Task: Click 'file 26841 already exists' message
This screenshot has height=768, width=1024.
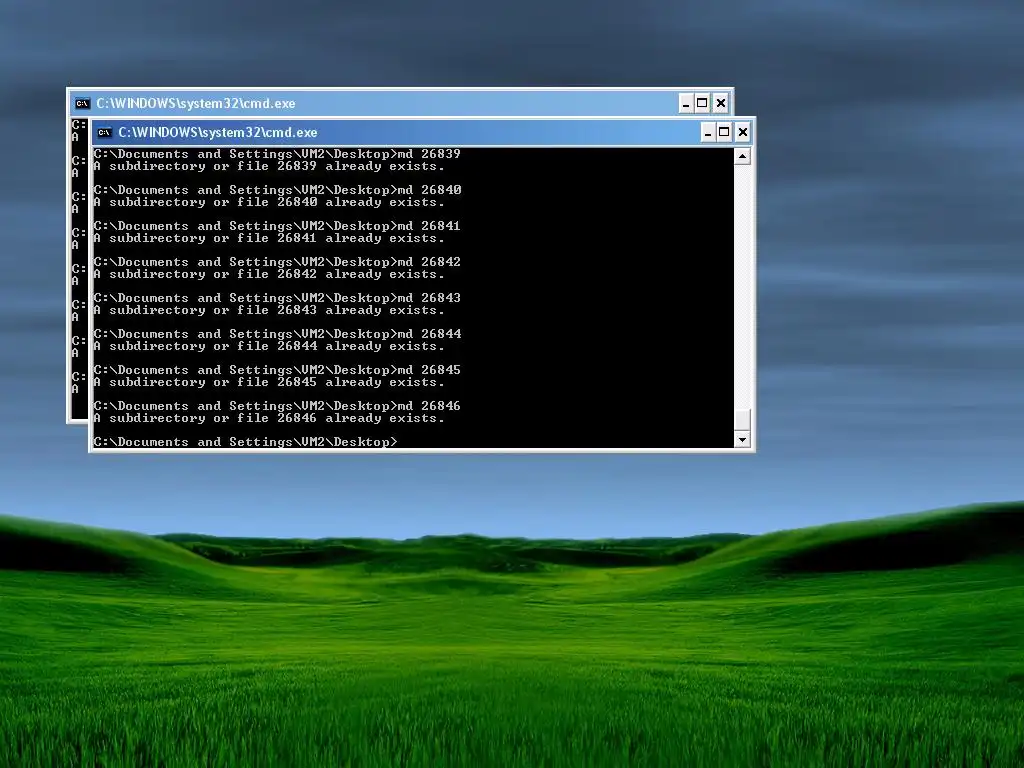Action: click(268, 238)
